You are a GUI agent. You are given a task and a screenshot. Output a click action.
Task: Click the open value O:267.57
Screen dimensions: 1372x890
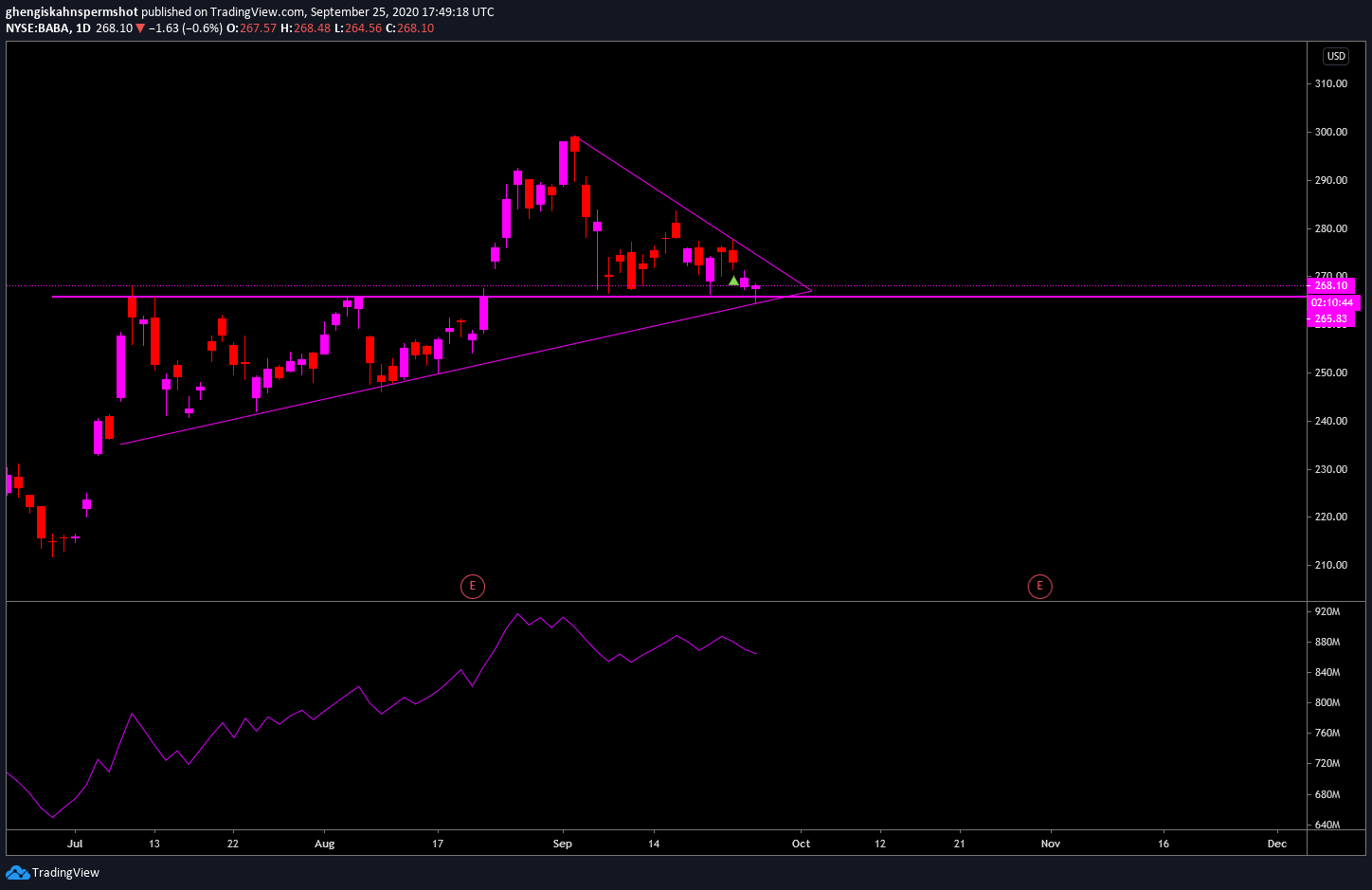tap(251, 28)
